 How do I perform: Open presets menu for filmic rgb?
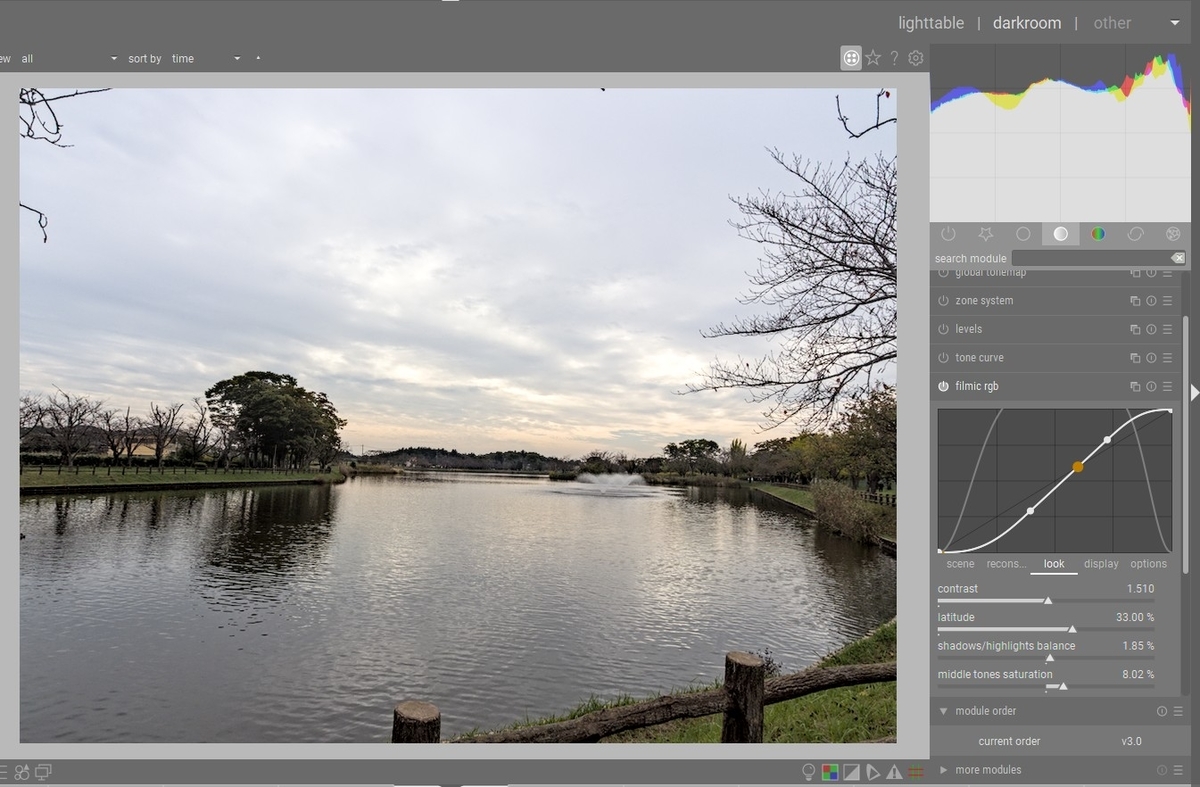(x=1167, y=386)
